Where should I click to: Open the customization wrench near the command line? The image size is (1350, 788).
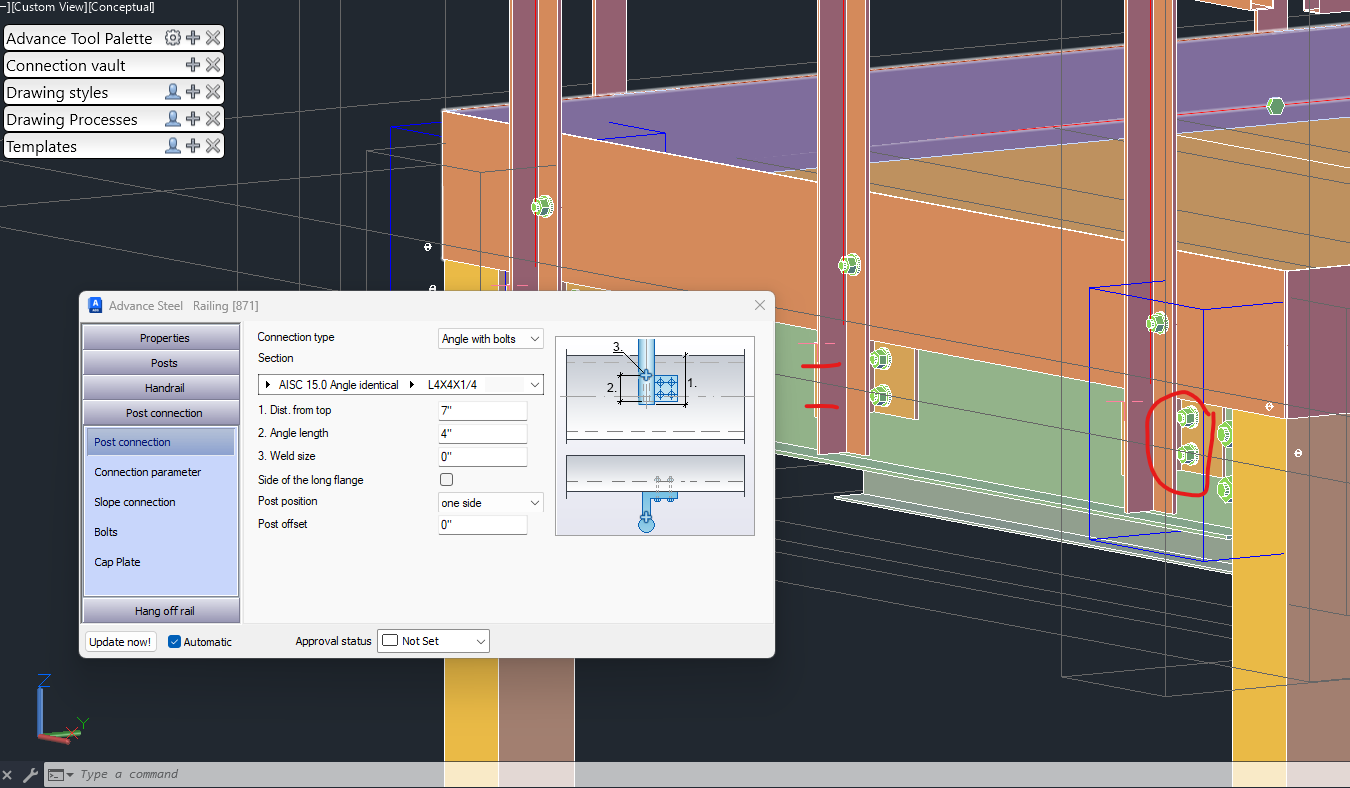tap(31, 774)
